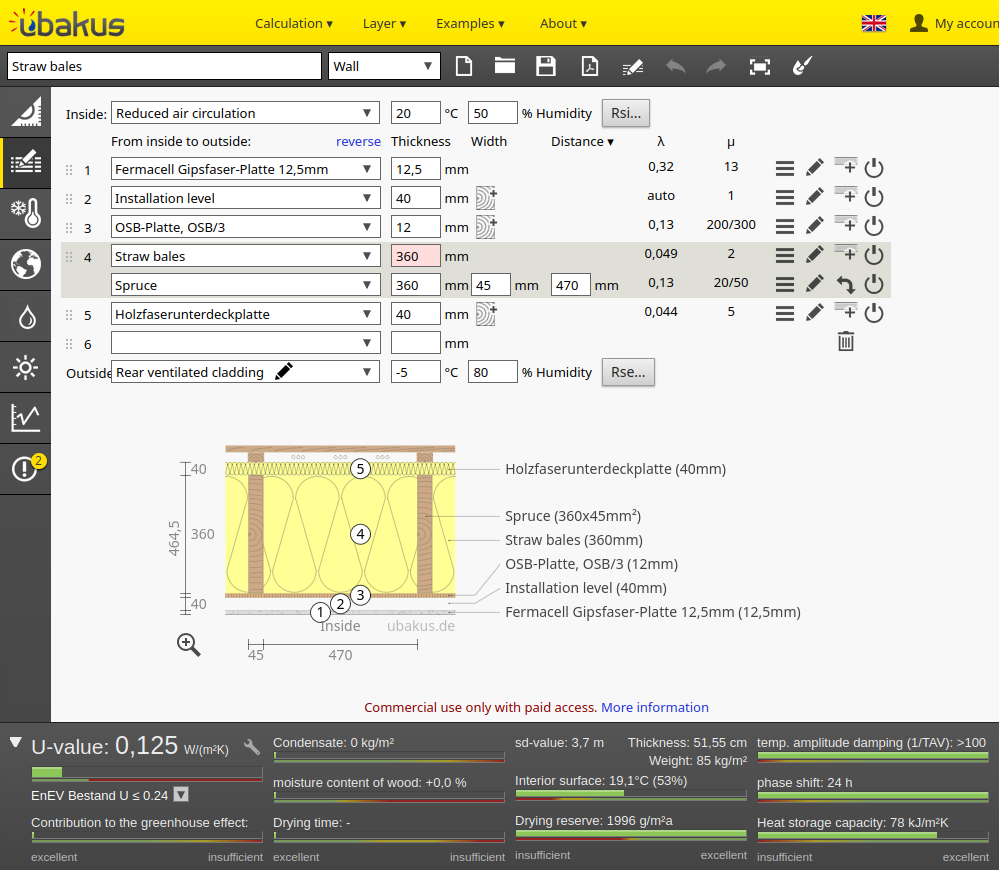The image size is (999, 870).
Task: Remove the Spruce sub-layer with return arrow
Action: click(x=845, y=284)
